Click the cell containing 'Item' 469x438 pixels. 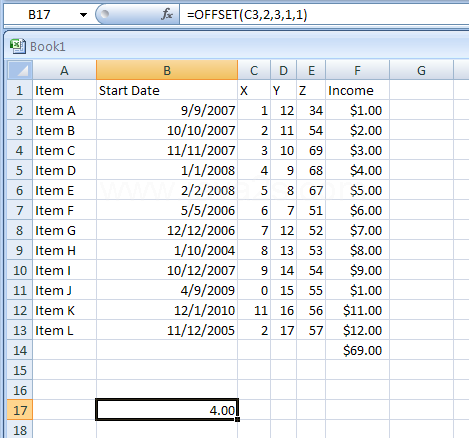(64, 90)
